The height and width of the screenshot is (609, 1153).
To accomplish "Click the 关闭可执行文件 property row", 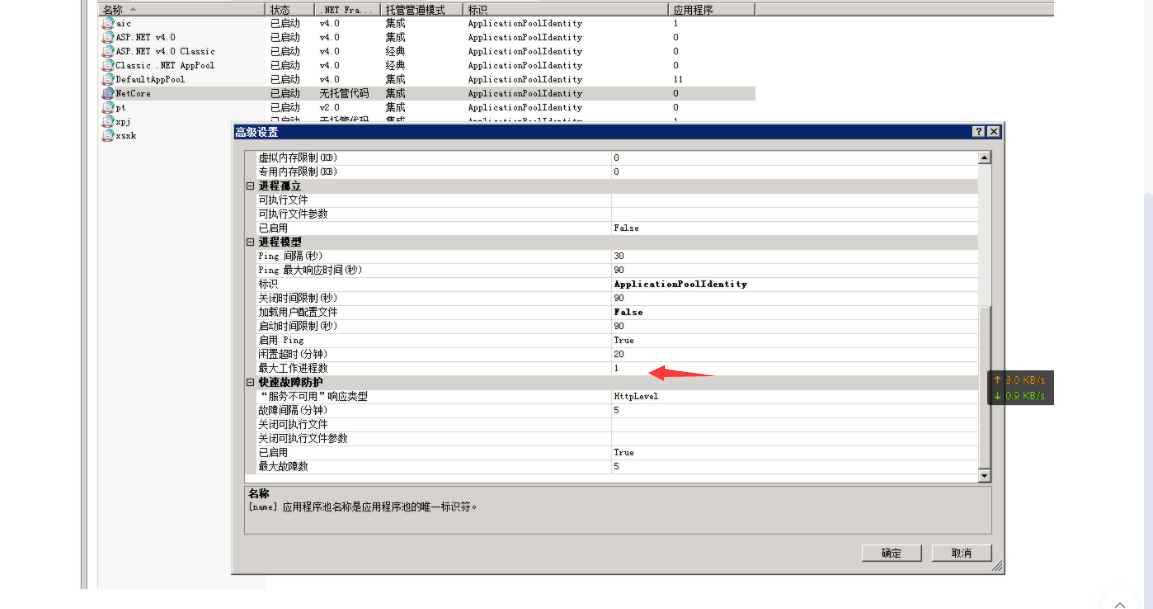I will [617, 424].
